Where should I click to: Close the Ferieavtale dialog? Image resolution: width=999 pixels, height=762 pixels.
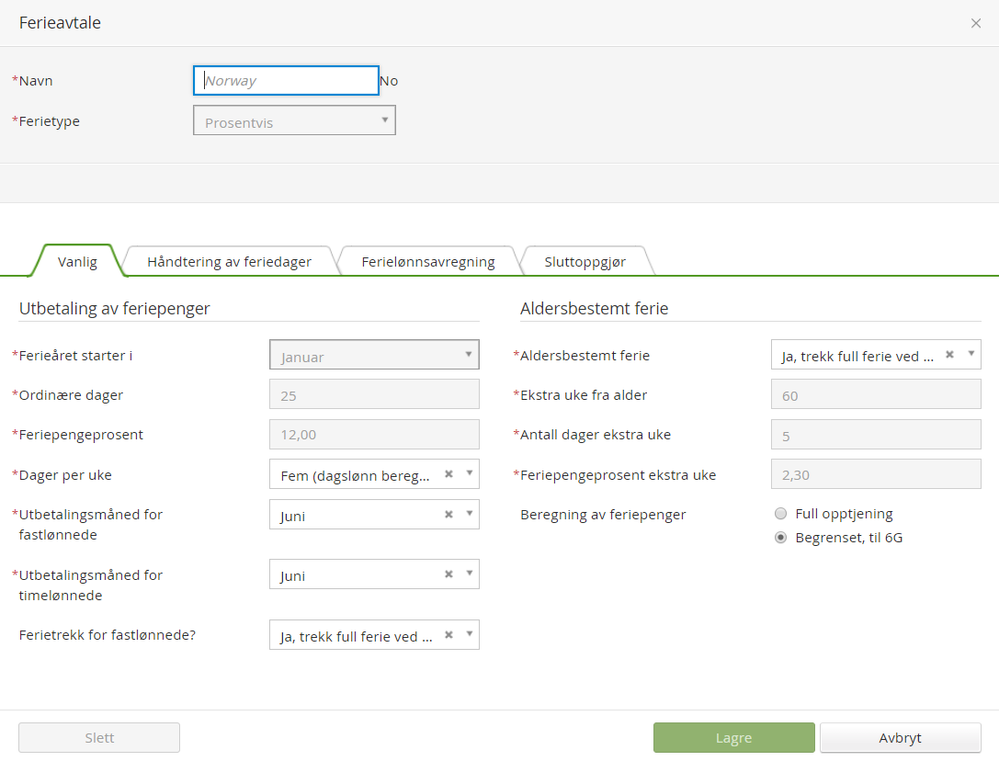point(976,23)
